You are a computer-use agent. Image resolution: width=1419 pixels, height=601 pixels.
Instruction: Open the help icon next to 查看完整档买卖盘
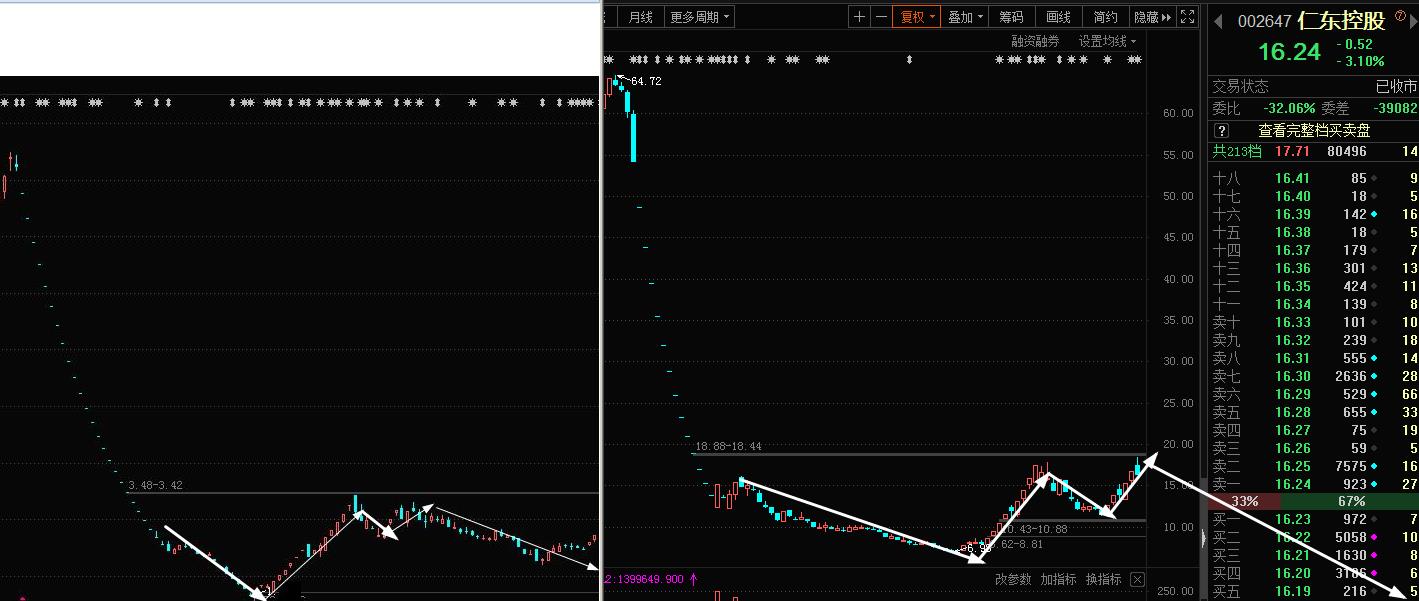(x=1221, y=130)
